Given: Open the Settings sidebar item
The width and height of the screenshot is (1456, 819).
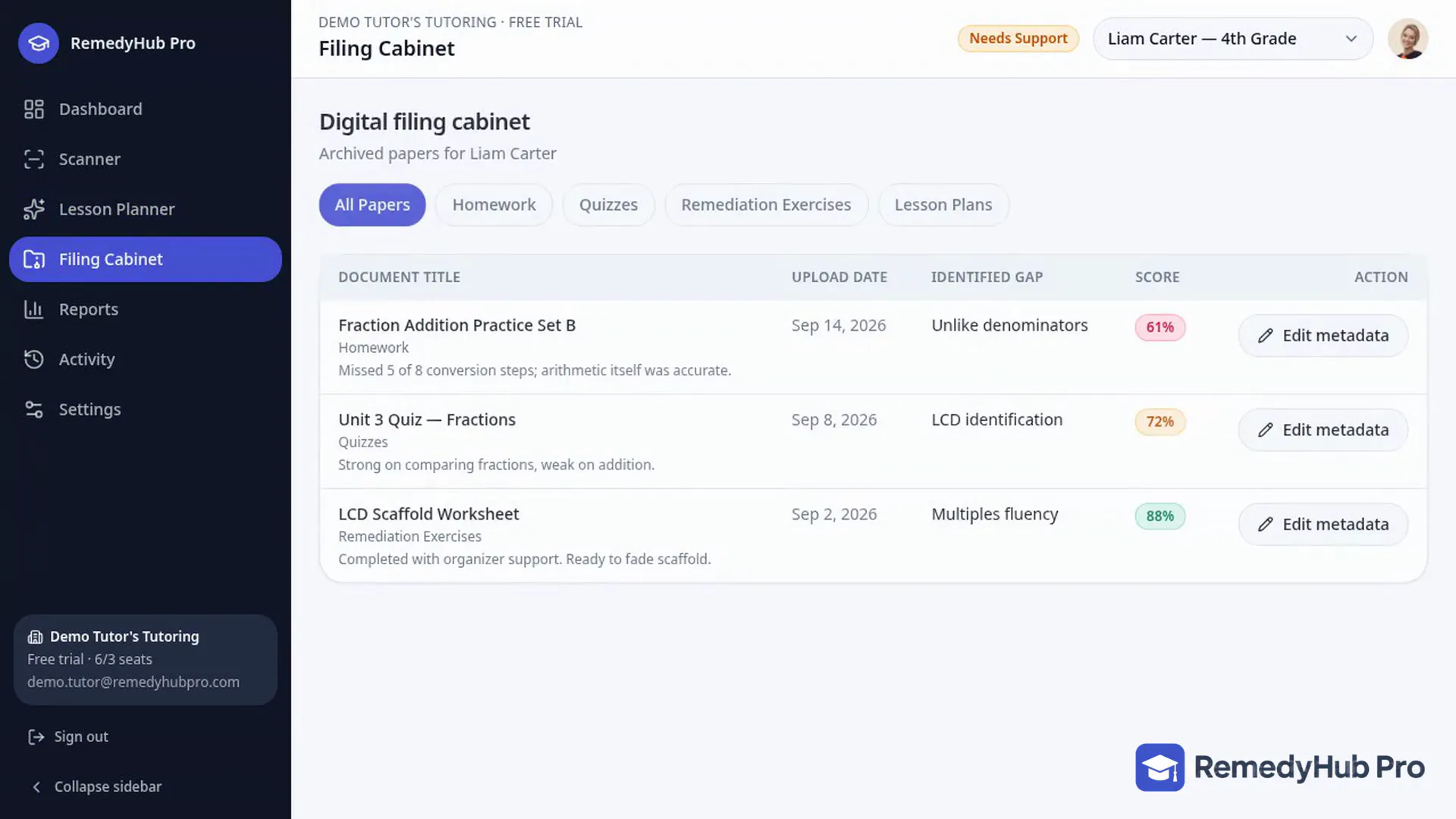Looking at the screenshot, I should 146,409.
